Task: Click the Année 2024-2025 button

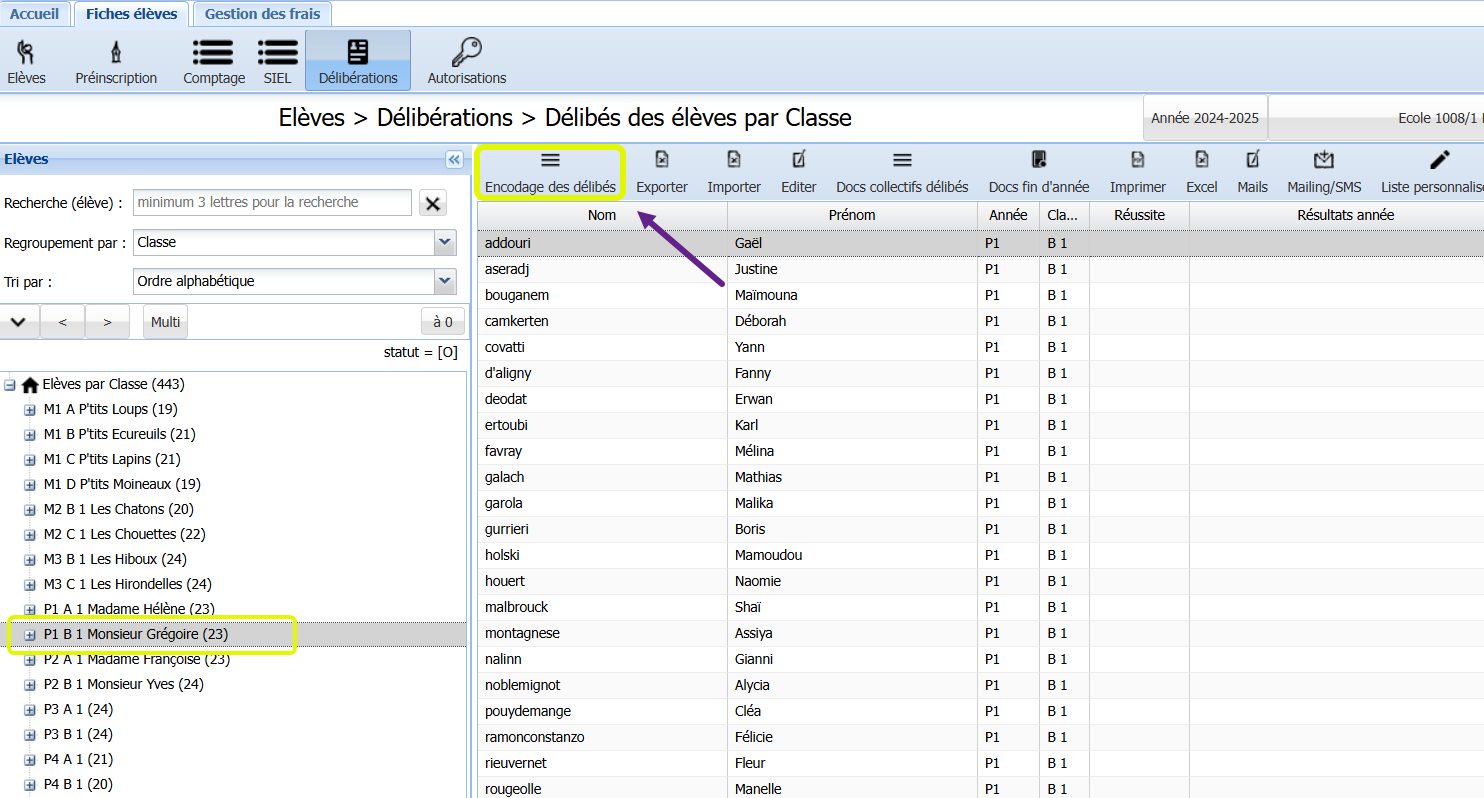Action: (1205, 118)
